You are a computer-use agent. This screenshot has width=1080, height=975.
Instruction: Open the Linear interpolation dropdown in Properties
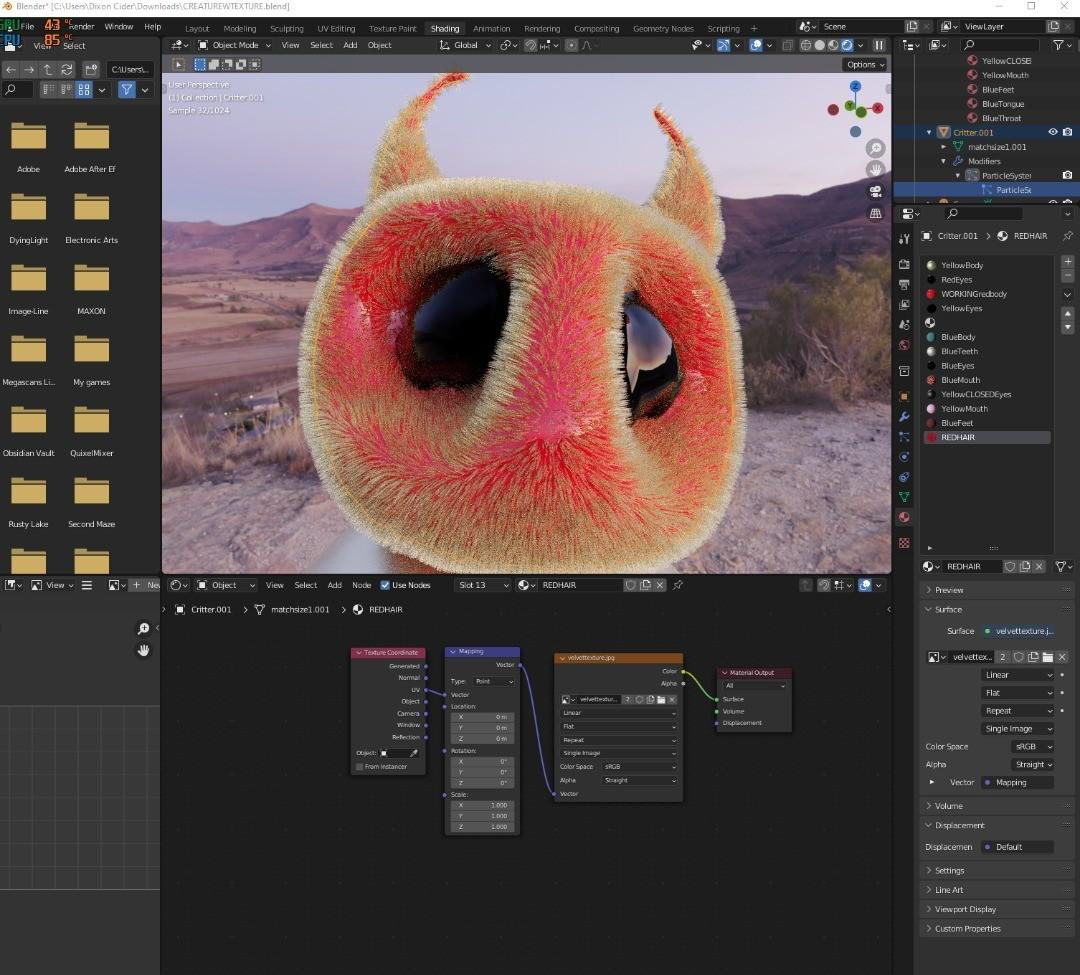pos(1018,675)
